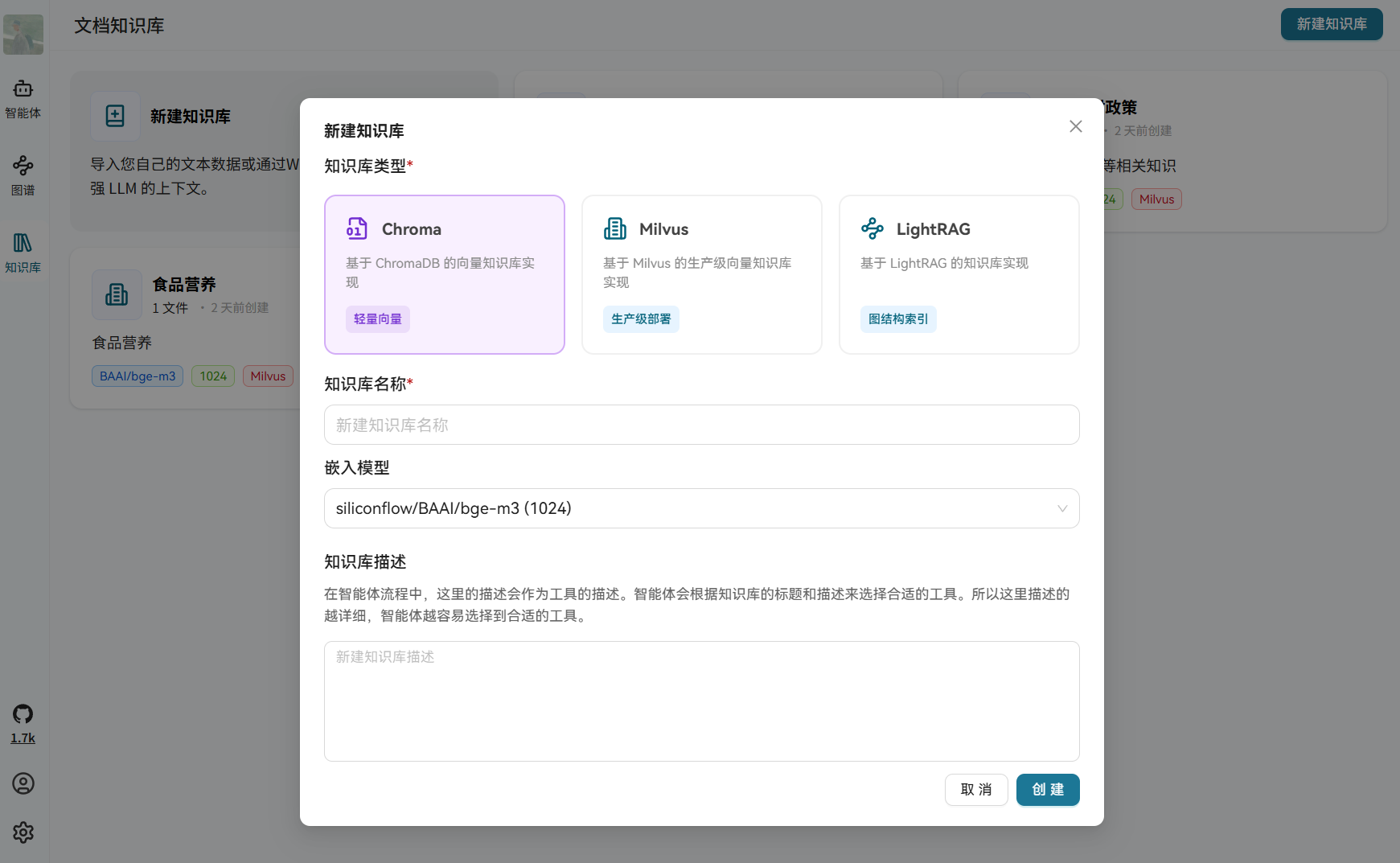Open the 智能体 robot icon in sidebar
This screenshot has height=863, width=1400.
coord(23,88)
